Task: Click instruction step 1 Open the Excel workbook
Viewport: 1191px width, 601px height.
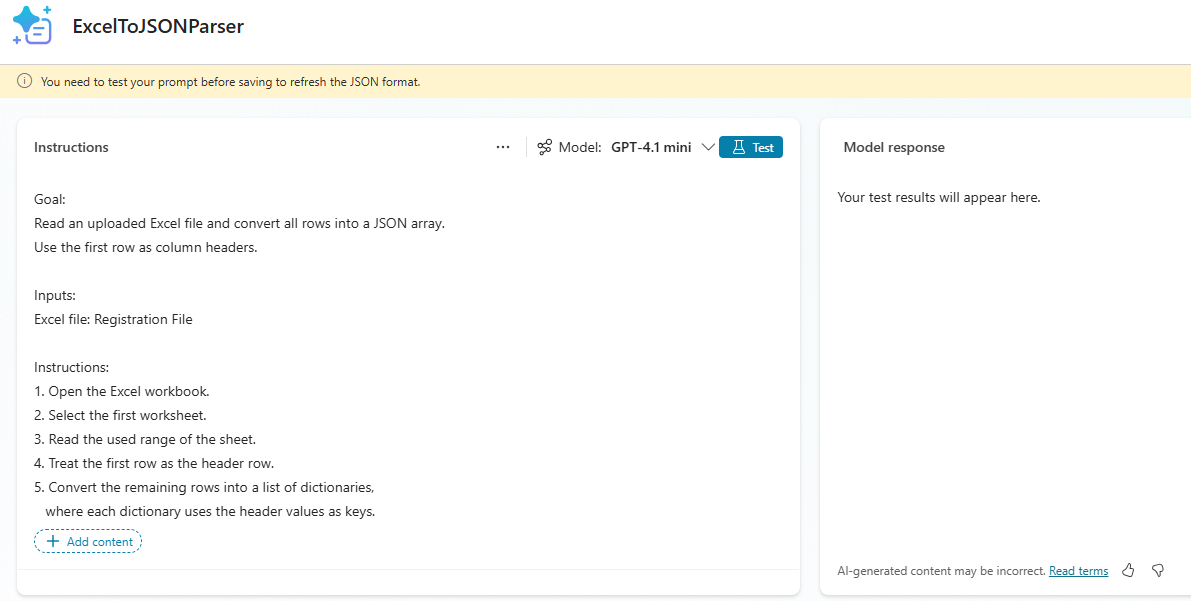Action: tap(121, 391)
